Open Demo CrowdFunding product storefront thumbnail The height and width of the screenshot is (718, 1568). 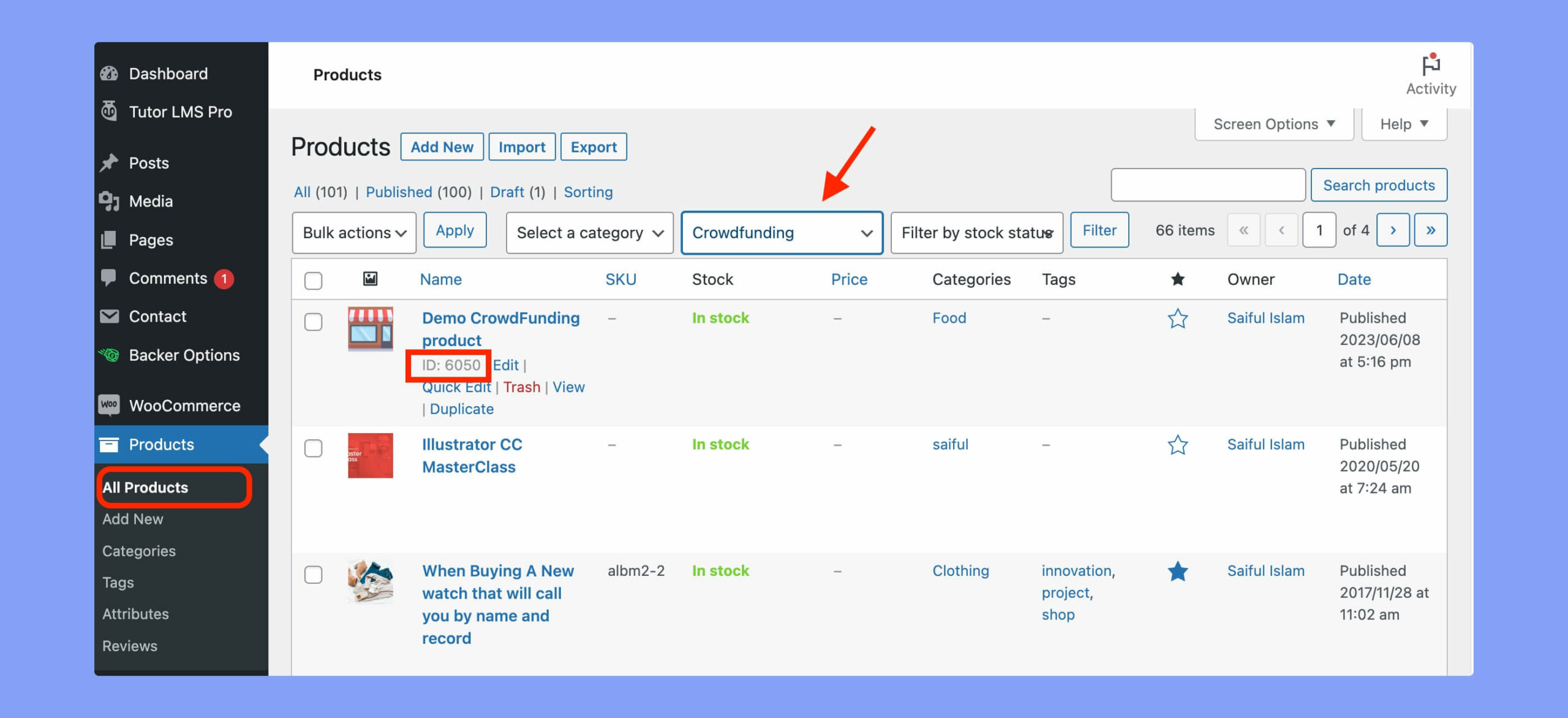(371, 329)
